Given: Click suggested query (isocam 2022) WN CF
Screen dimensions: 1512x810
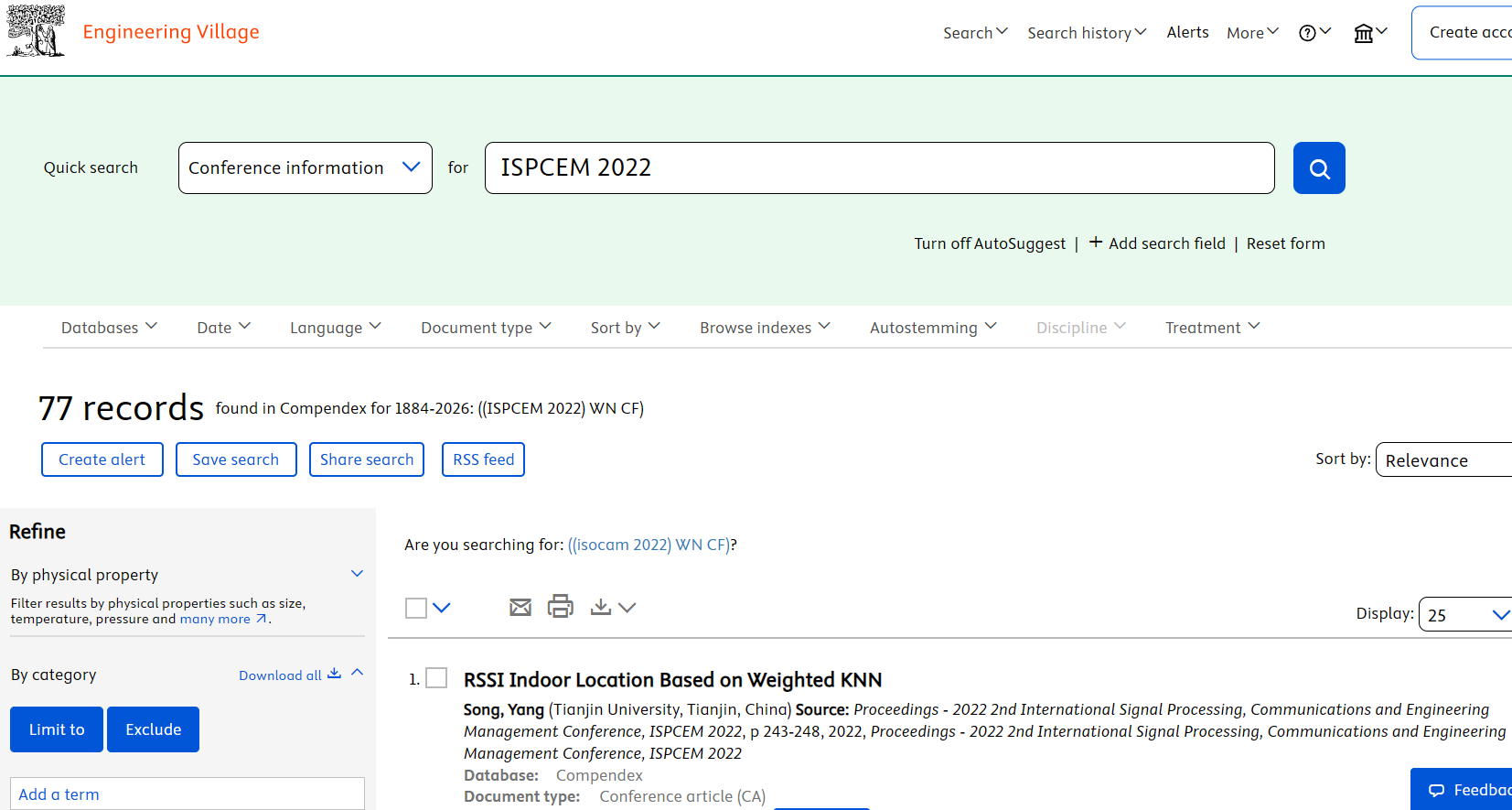Looking at the screenshot, I should coord(649,545).
